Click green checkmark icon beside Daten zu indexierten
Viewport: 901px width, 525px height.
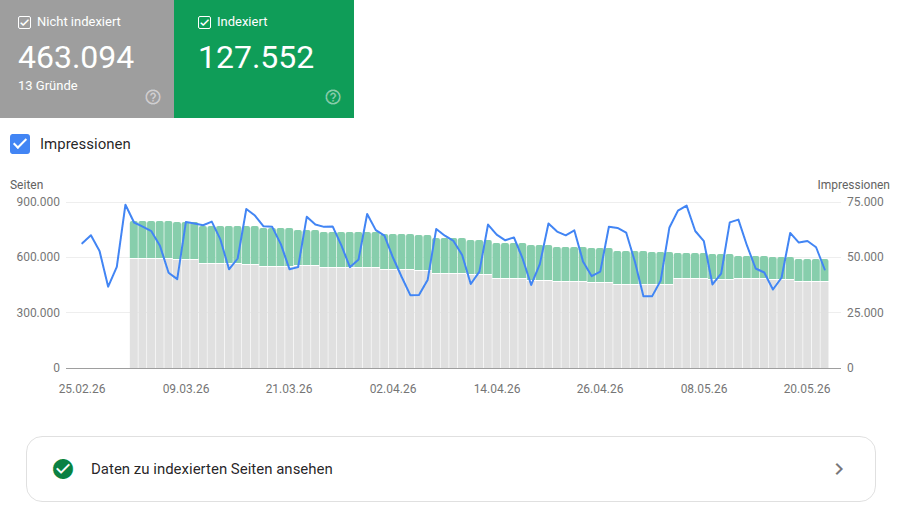click(63, 469)
